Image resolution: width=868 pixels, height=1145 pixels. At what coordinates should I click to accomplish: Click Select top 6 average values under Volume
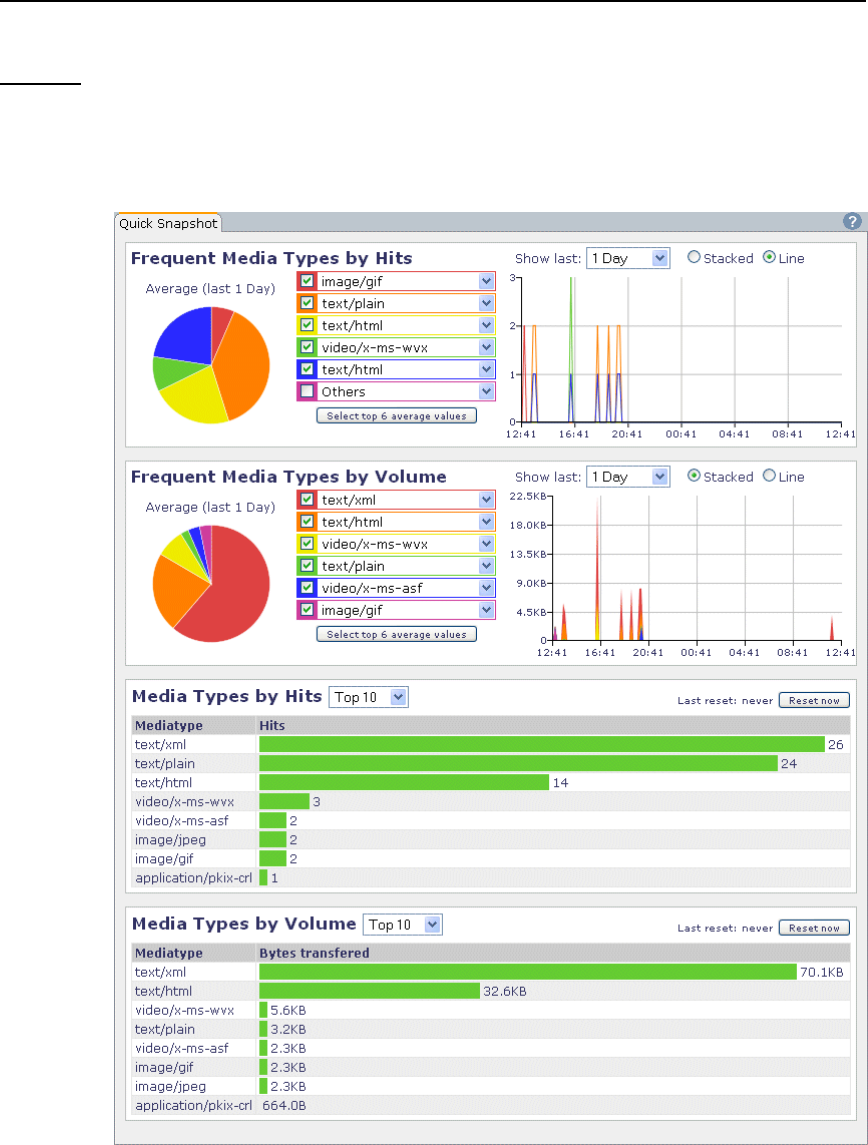pos(396,634)
